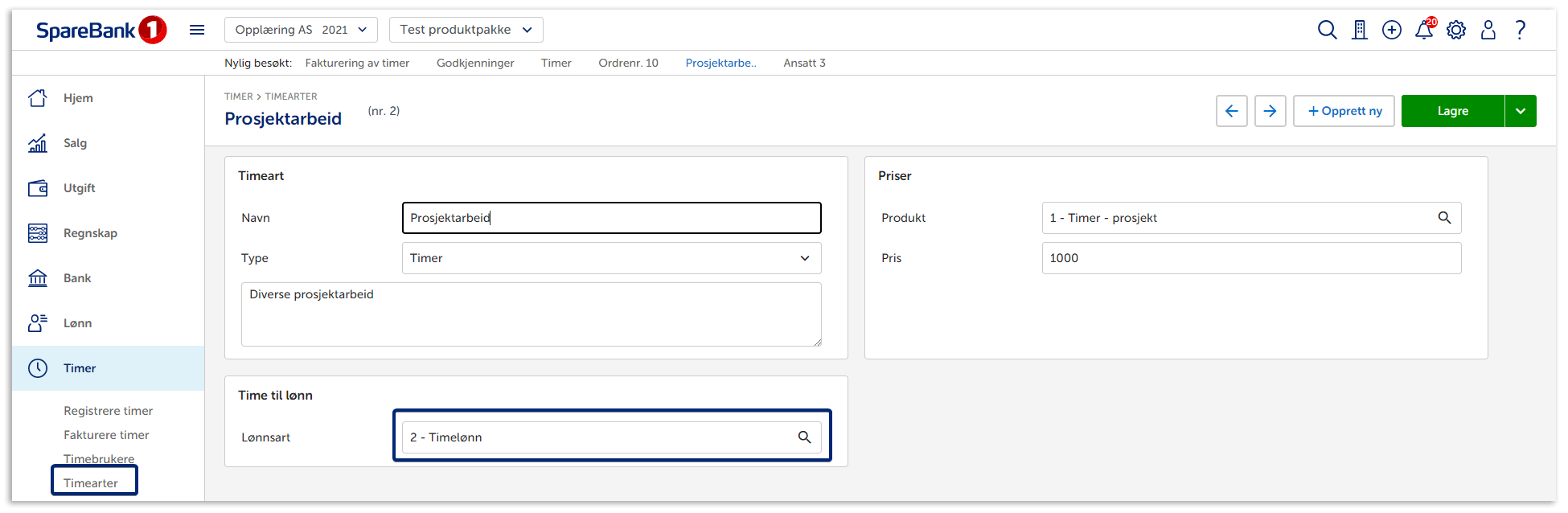Viewport: 1568px width, 513px height.
Task: Open the settings gear icon
Action: pyautogui.click(x=1456, y=30)
